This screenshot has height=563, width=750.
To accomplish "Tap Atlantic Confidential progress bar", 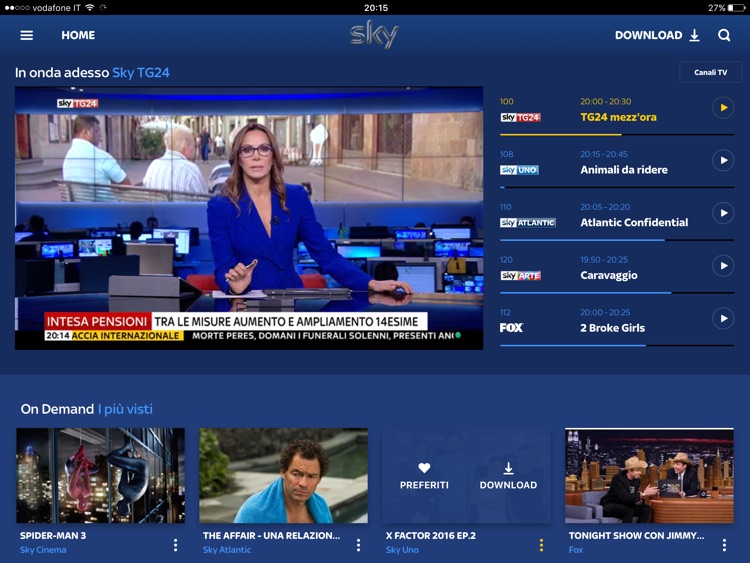I will point(617,240).
